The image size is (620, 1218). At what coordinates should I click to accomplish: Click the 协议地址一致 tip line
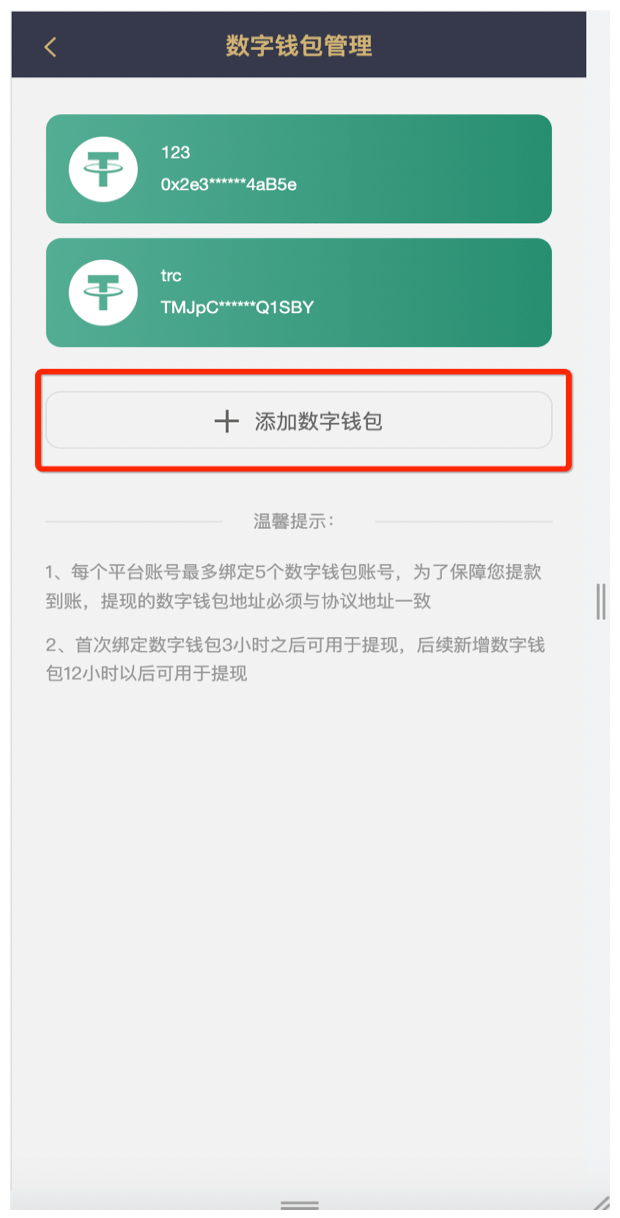(238, 601)
